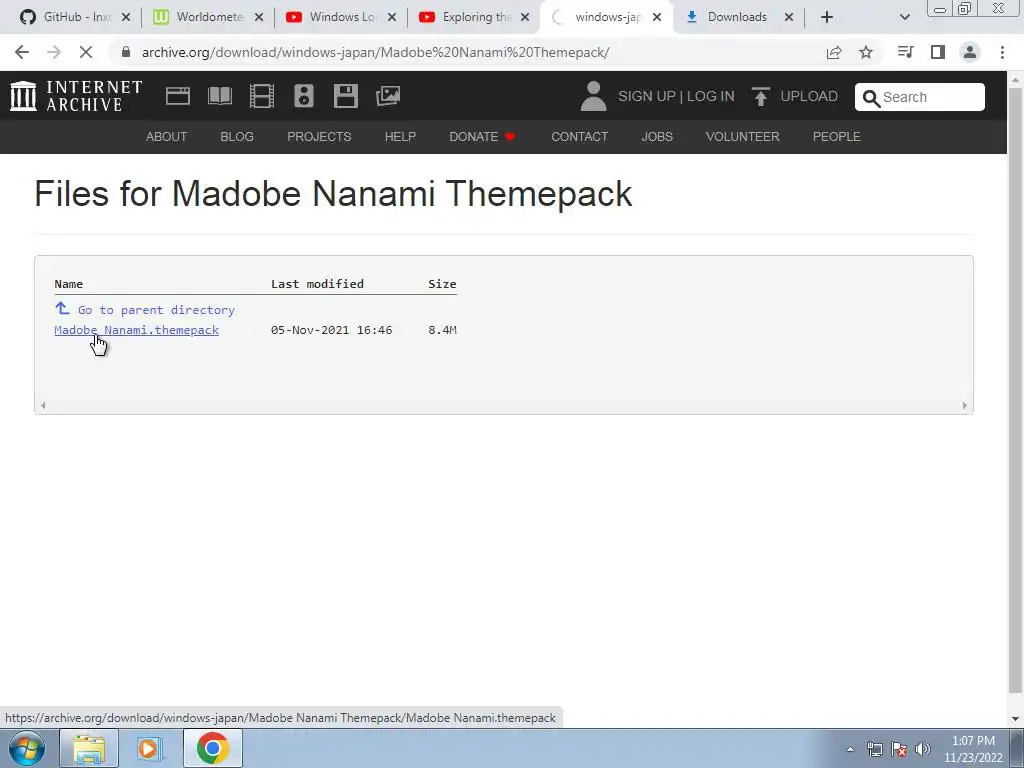Open the Texts book icon
The image size is (1024, 768).
click(219, 96)
